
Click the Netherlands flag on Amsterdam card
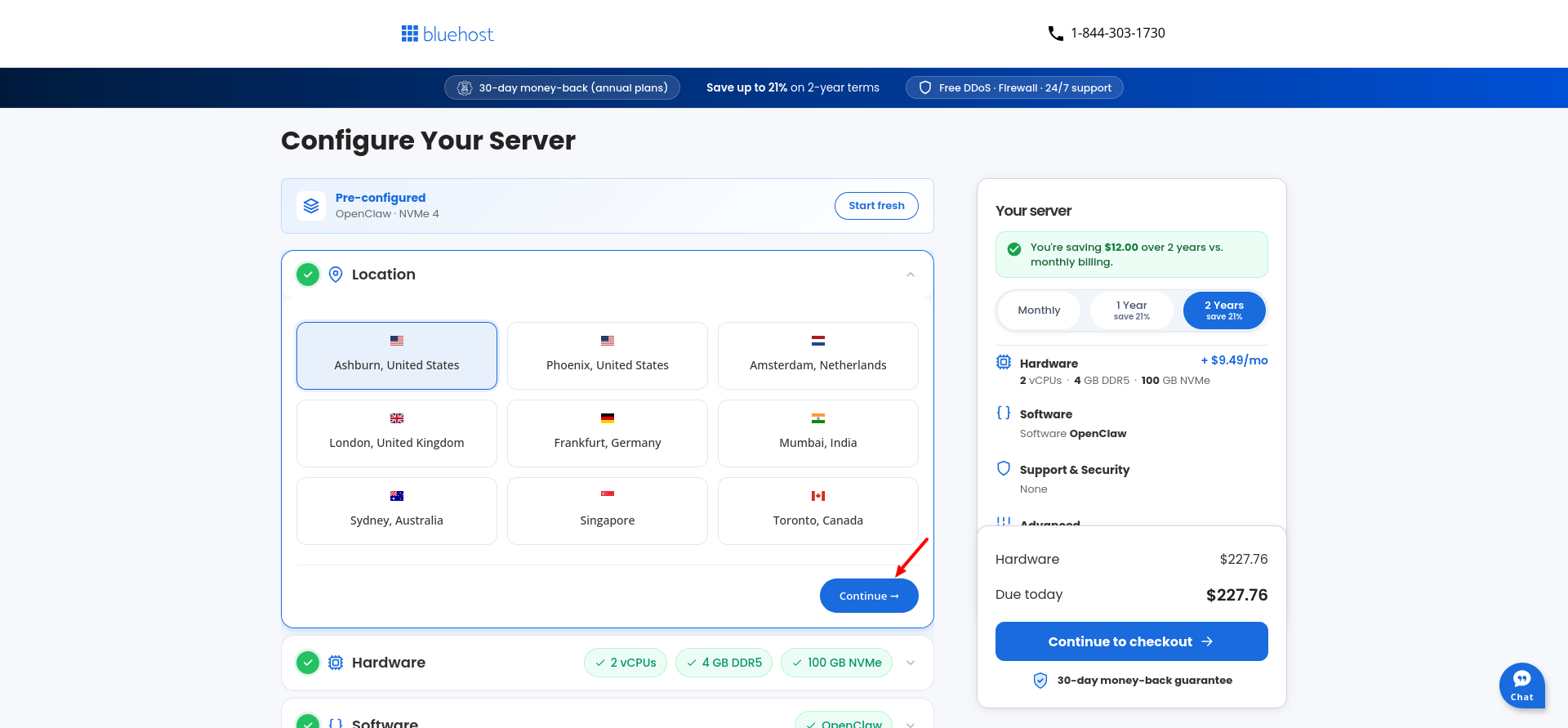pyautogui.click(x=818, y=341)
